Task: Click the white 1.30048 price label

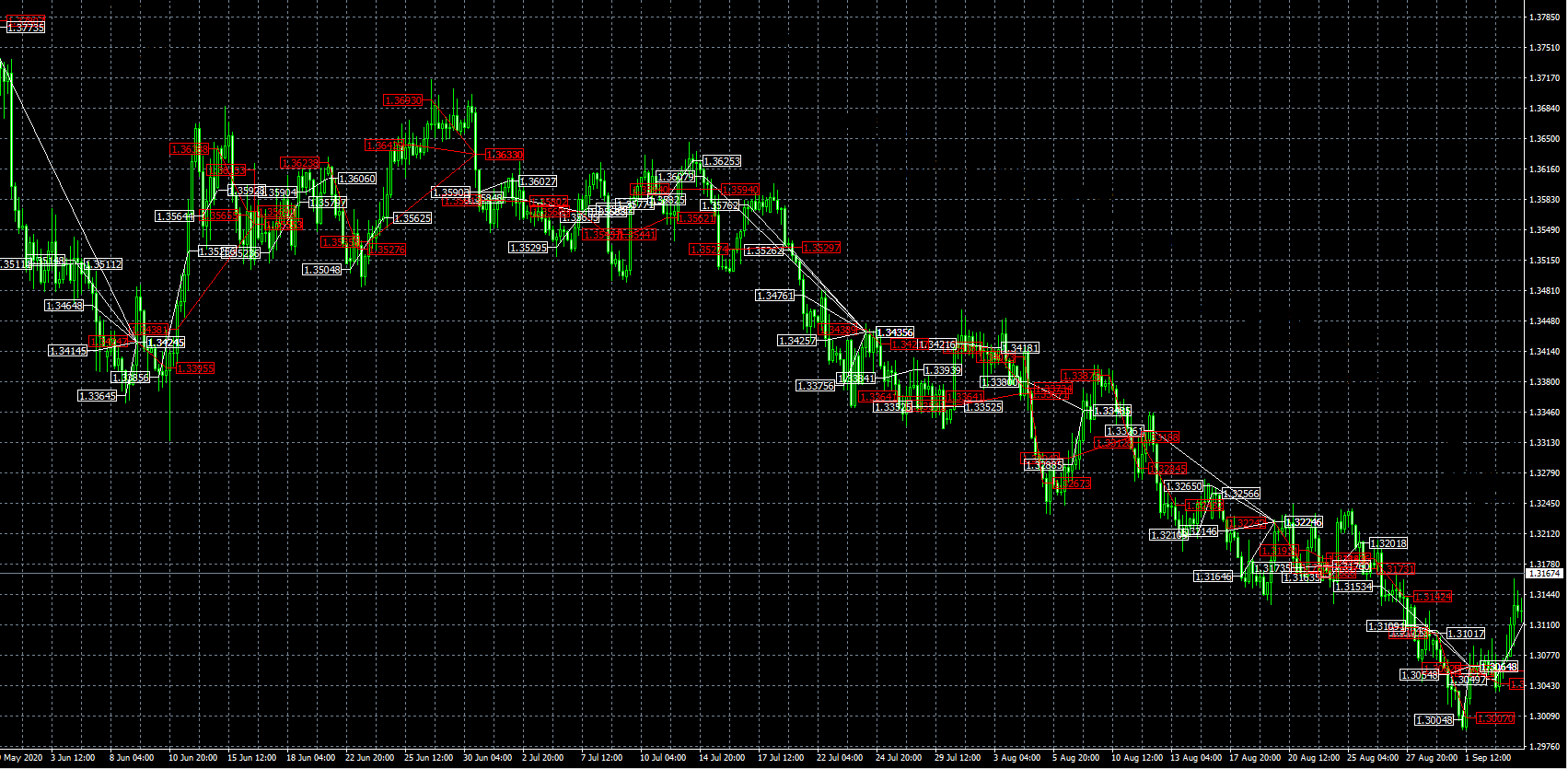Action: pyautogui.click(x=1434, y=720)
